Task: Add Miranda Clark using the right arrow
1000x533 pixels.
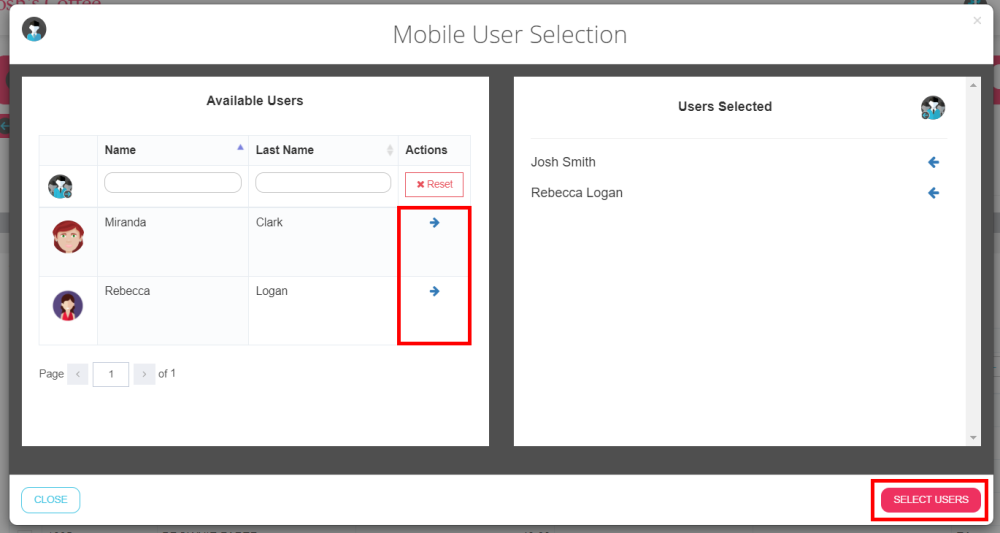Action: tap(434, 223)
